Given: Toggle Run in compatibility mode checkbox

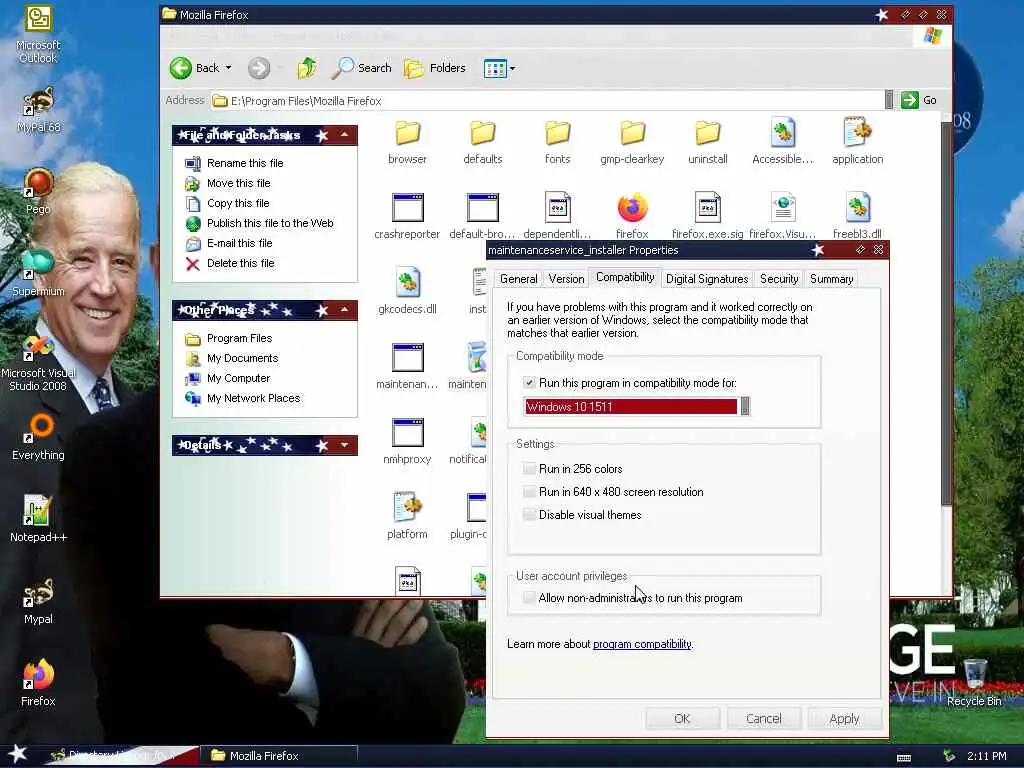Looking at the screenshot, I should point(529,383).
